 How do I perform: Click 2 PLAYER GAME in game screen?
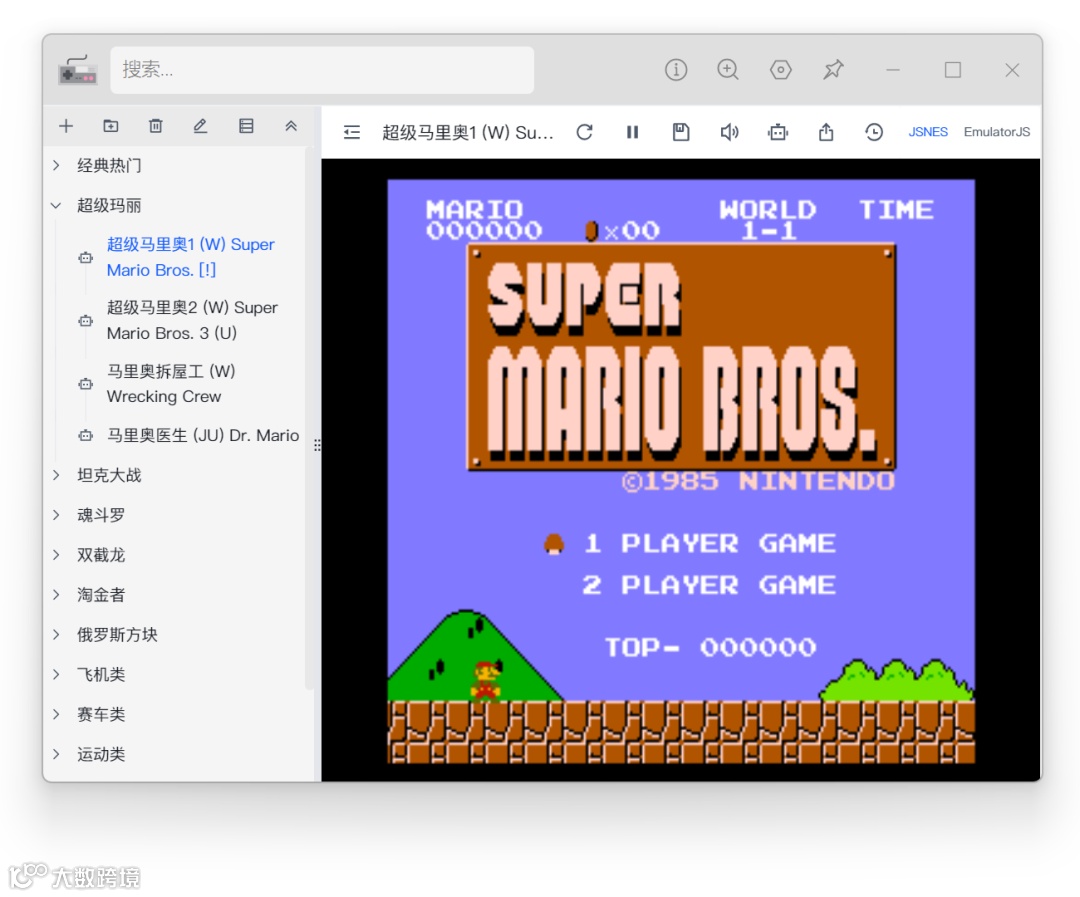click(709, 585)
